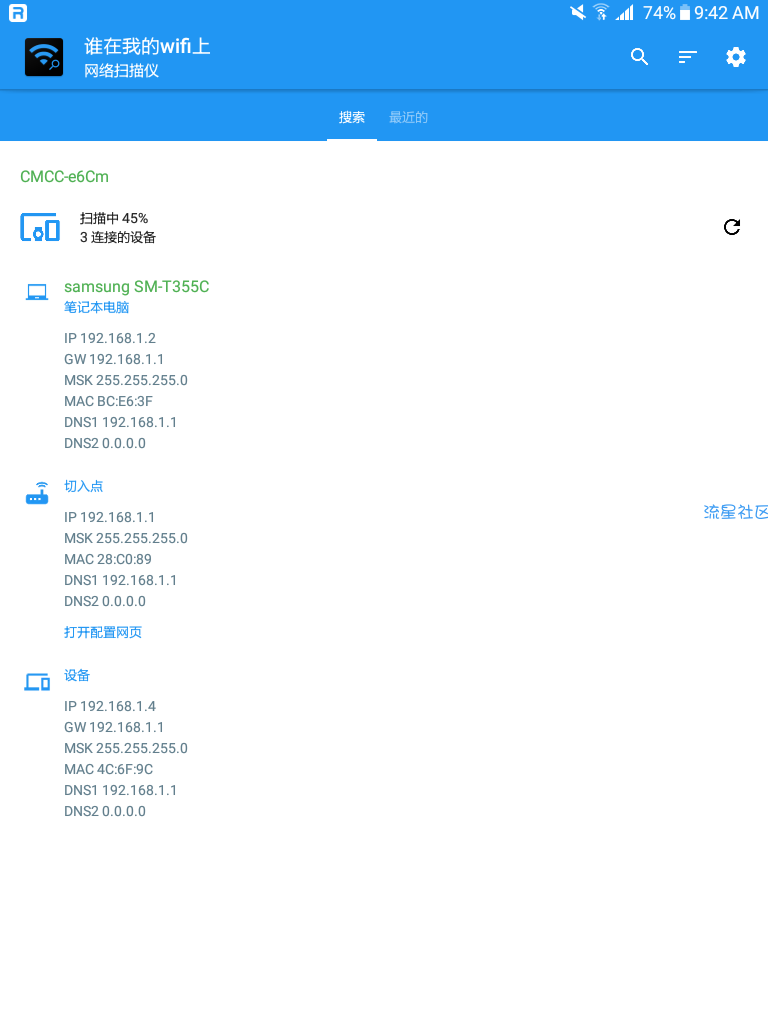Viewport: 768px width, 1024px height.
Task: Select IP 192.168.1.1 of access point
Action: [x=110, y=517]
